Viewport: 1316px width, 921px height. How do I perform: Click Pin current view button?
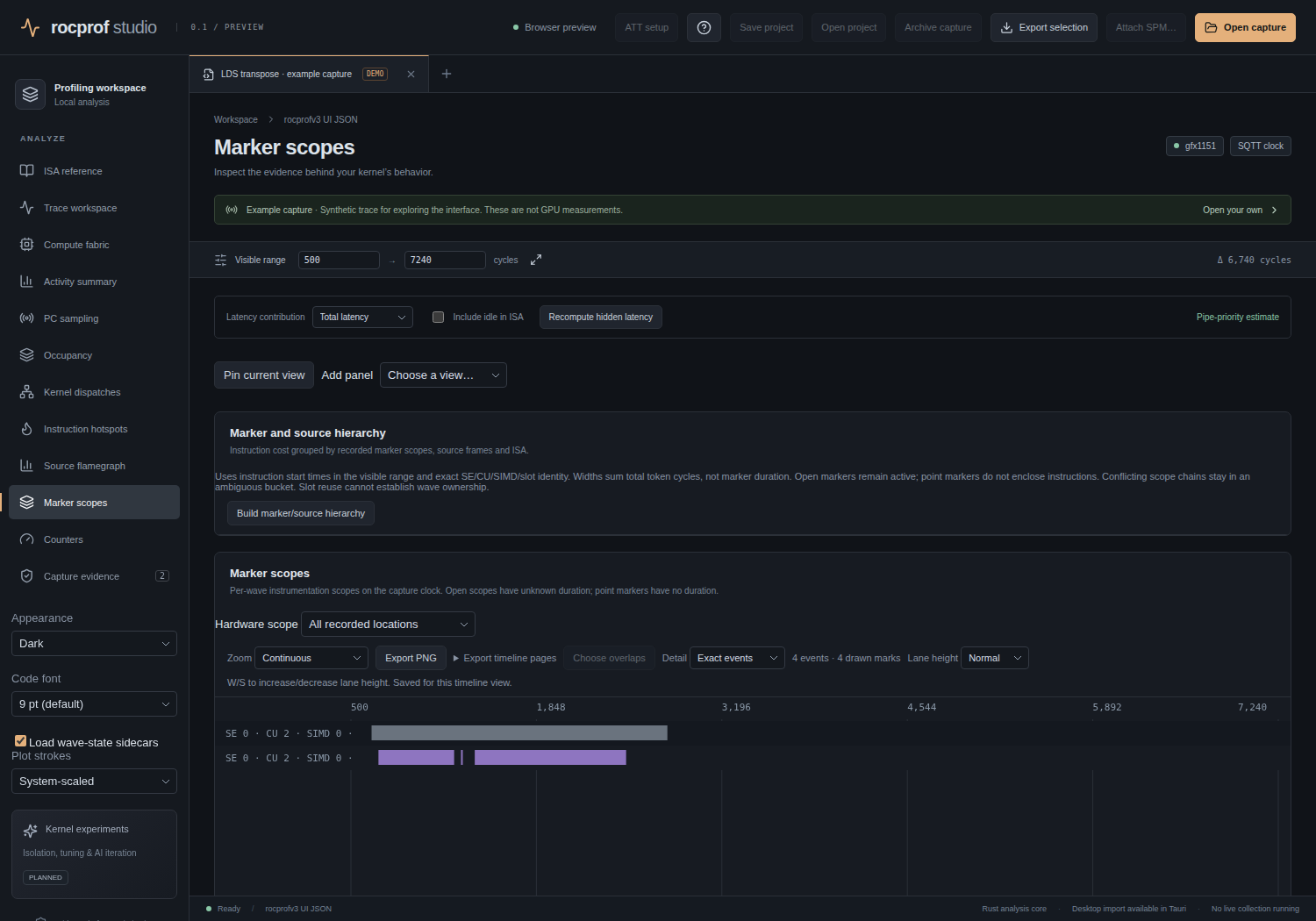(264, 375)
